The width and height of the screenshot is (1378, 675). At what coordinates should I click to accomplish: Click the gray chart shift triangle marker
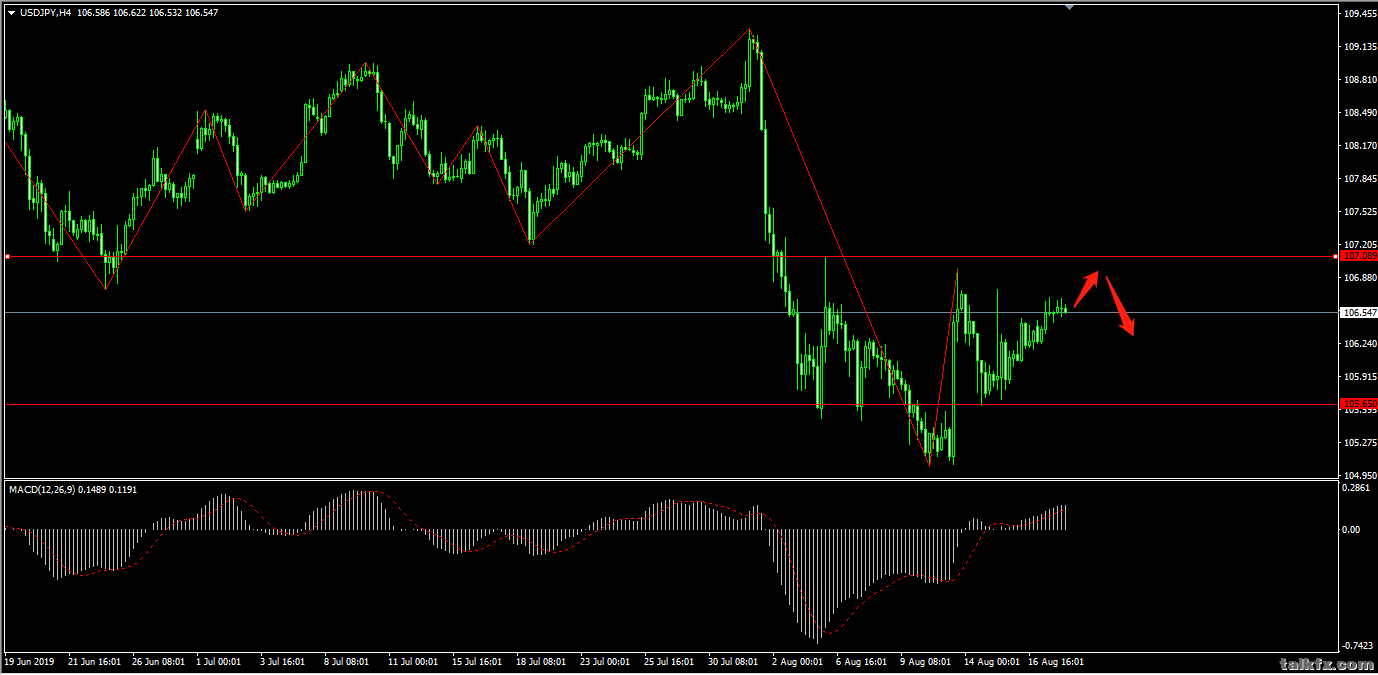point(1070,7)
